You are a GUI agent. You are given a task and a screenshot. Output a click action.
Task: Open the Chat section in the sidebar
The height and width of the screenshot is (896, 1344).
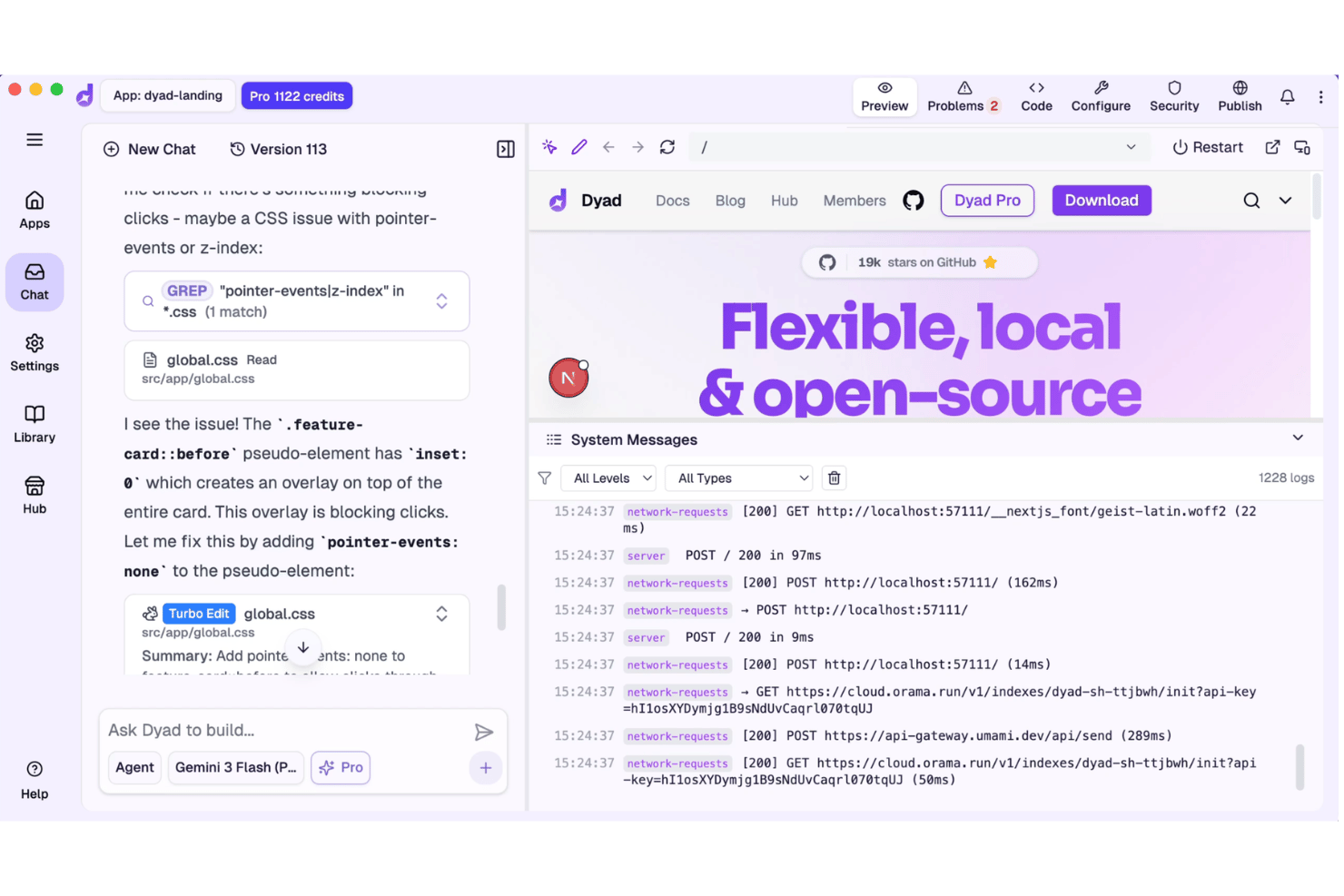[35, 282]
